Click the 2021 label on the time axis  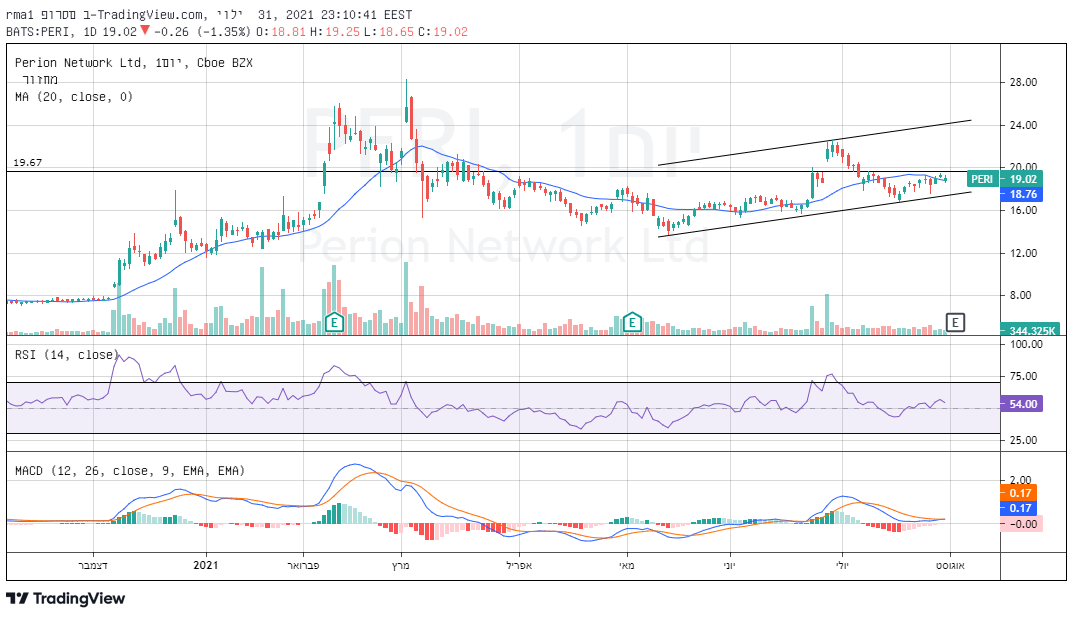coord(205,565)
